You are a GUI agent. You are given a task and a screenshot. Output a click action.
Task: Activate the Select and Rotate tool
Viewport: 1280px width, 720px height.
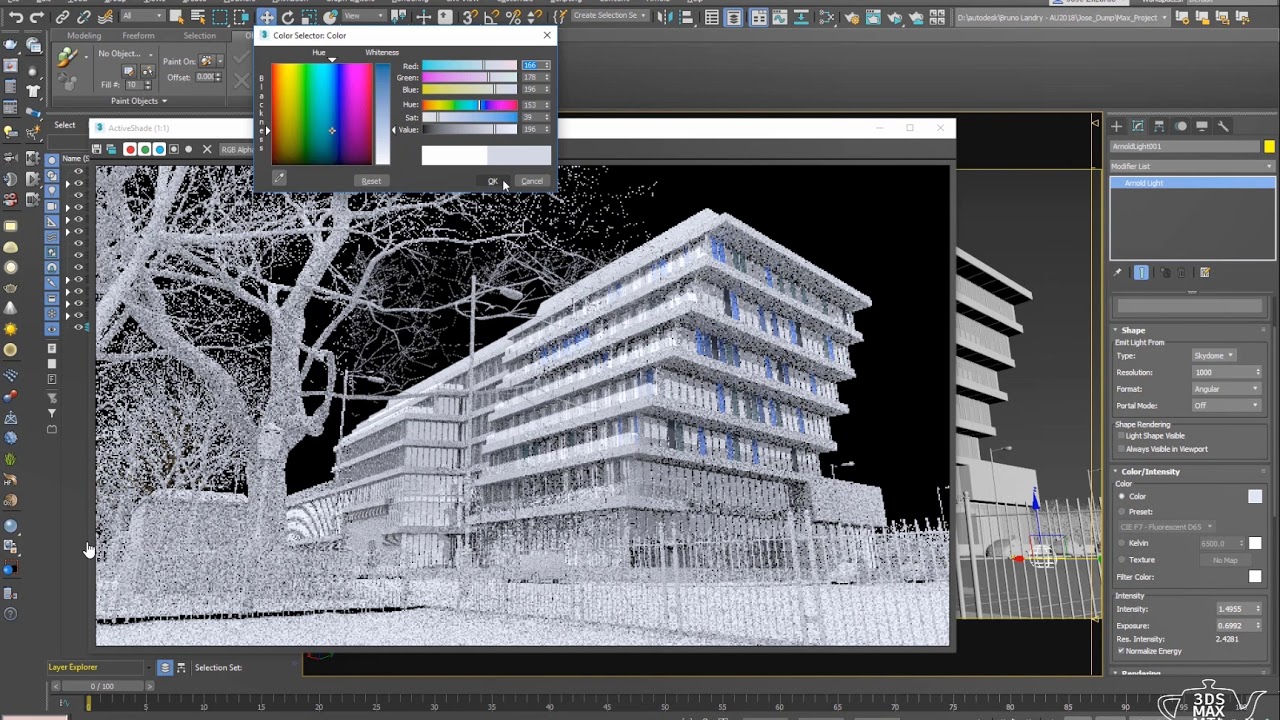tap(288, 17)
